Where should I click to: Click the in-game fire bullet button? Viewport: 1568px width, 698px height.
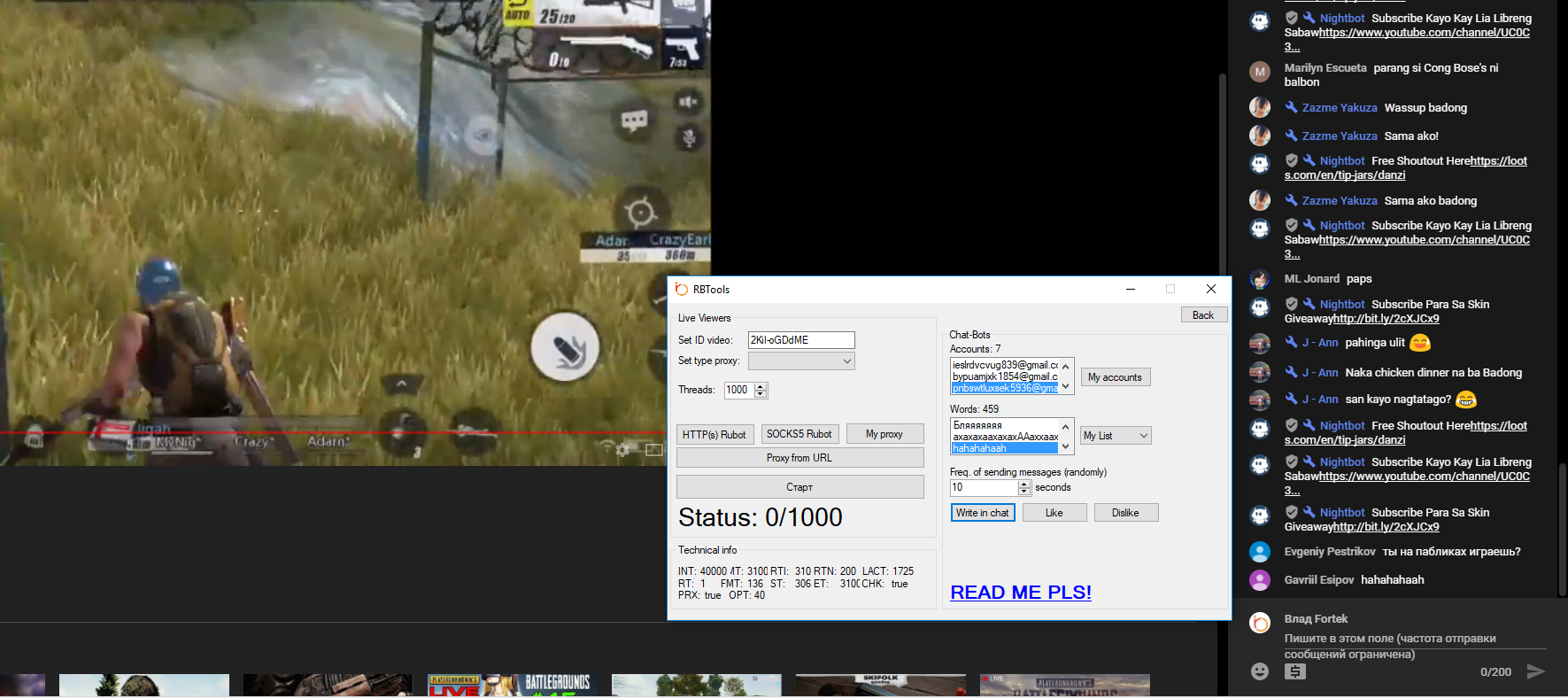pos(565,347)
